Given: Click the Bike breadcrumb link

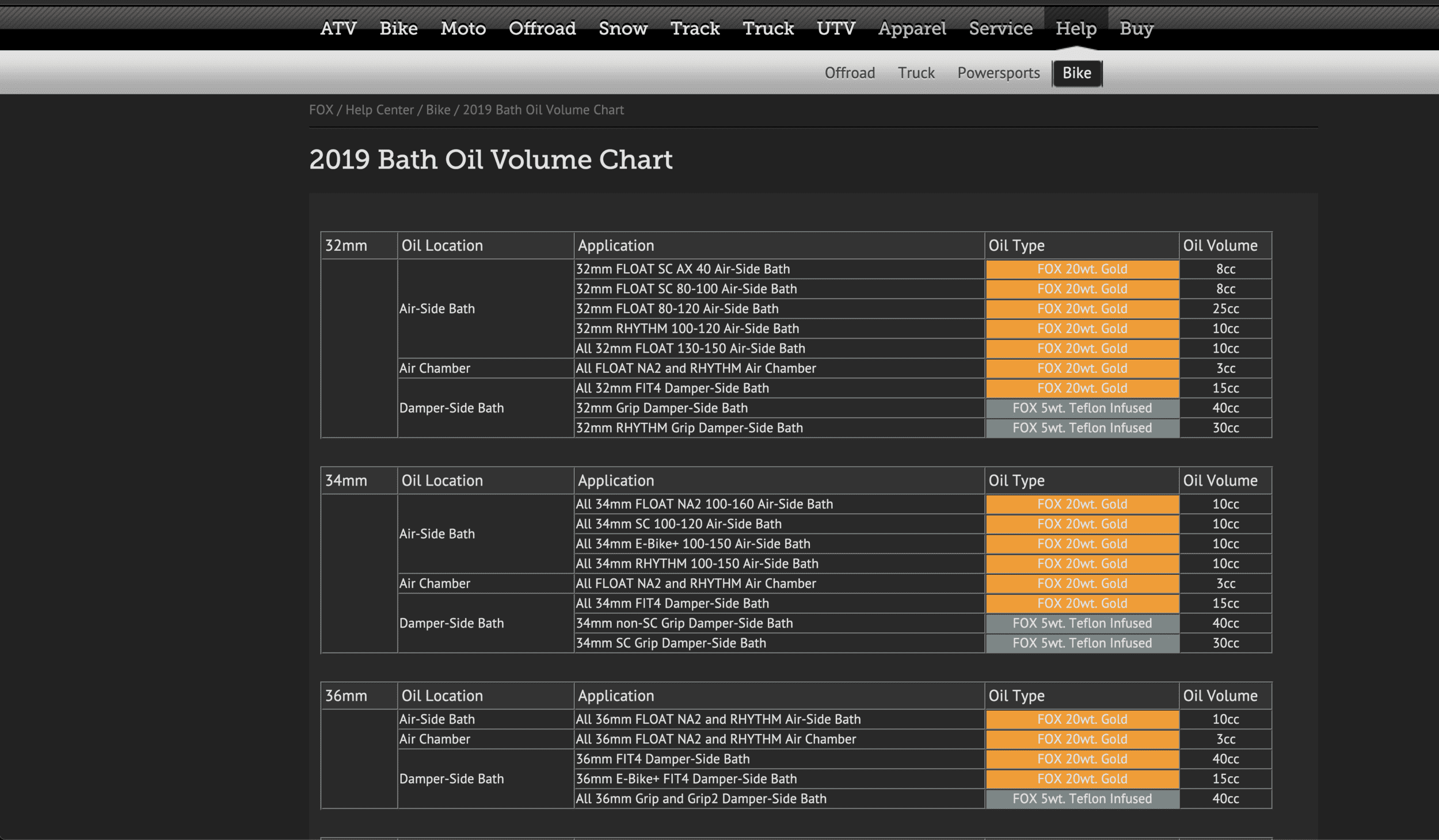Looking at the screenshot, I should coord(437,110).
